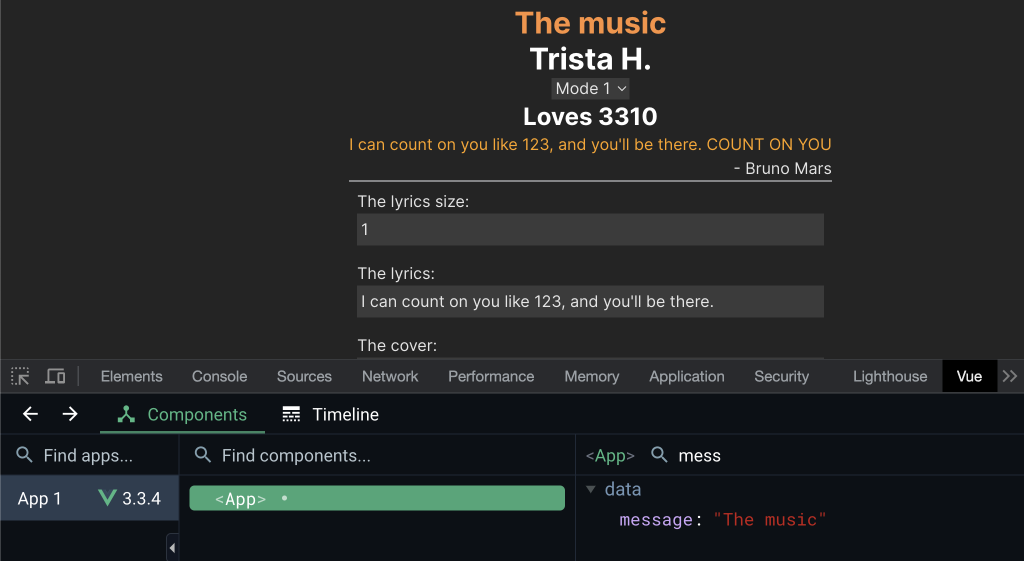This screenshot has width=1024, height=561.
Task: Click the Trista H. heading
Action: tap(590, 59)
